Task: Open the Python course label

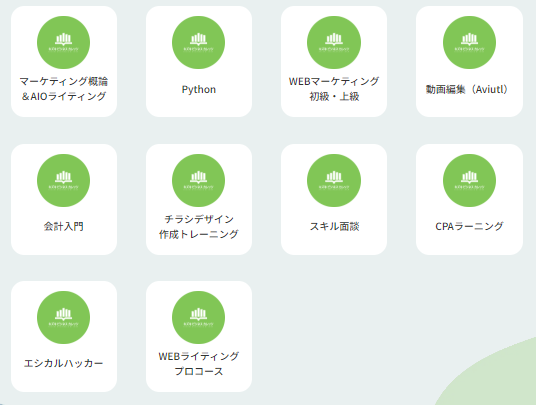Action: click(199, 90)
